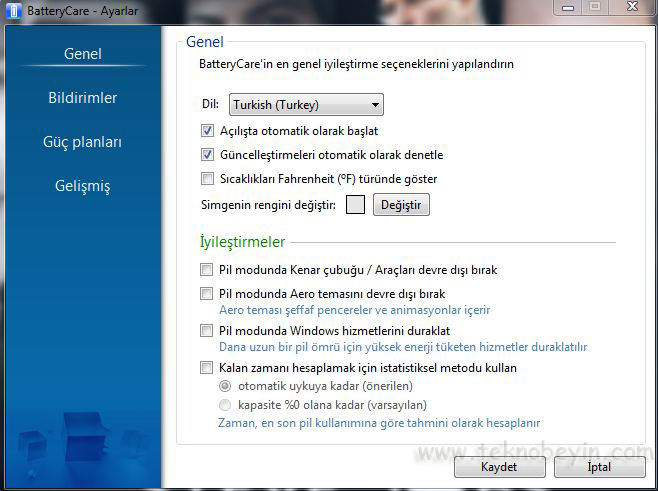Viewport: 658px width, 491px height.
Task: Choose kapasite %0 olana kadar radio option
Action: click(225, 405)
